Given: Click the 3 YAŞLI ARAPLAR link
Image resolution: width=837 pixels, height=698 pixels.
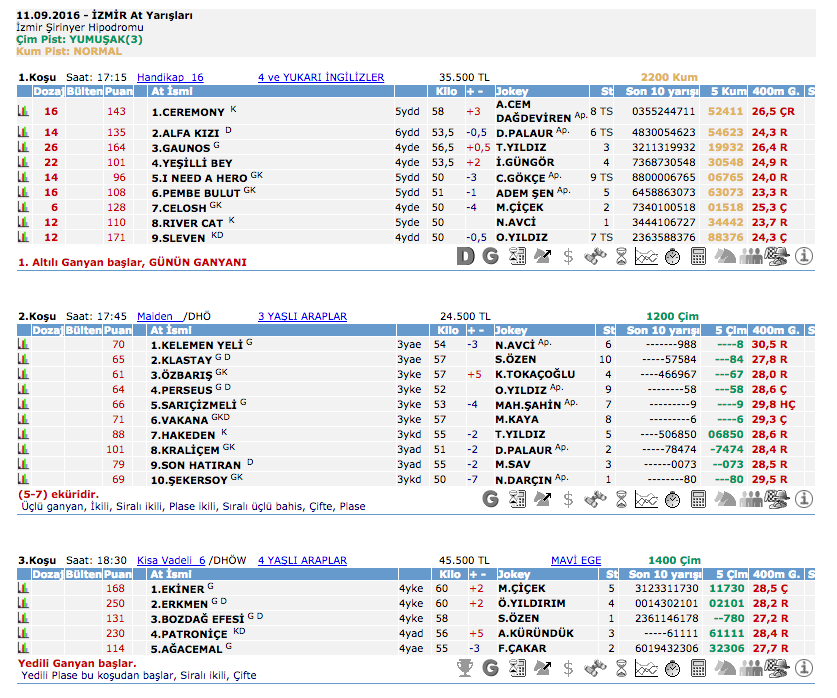Looking at the screenshot, I should 302,316.
